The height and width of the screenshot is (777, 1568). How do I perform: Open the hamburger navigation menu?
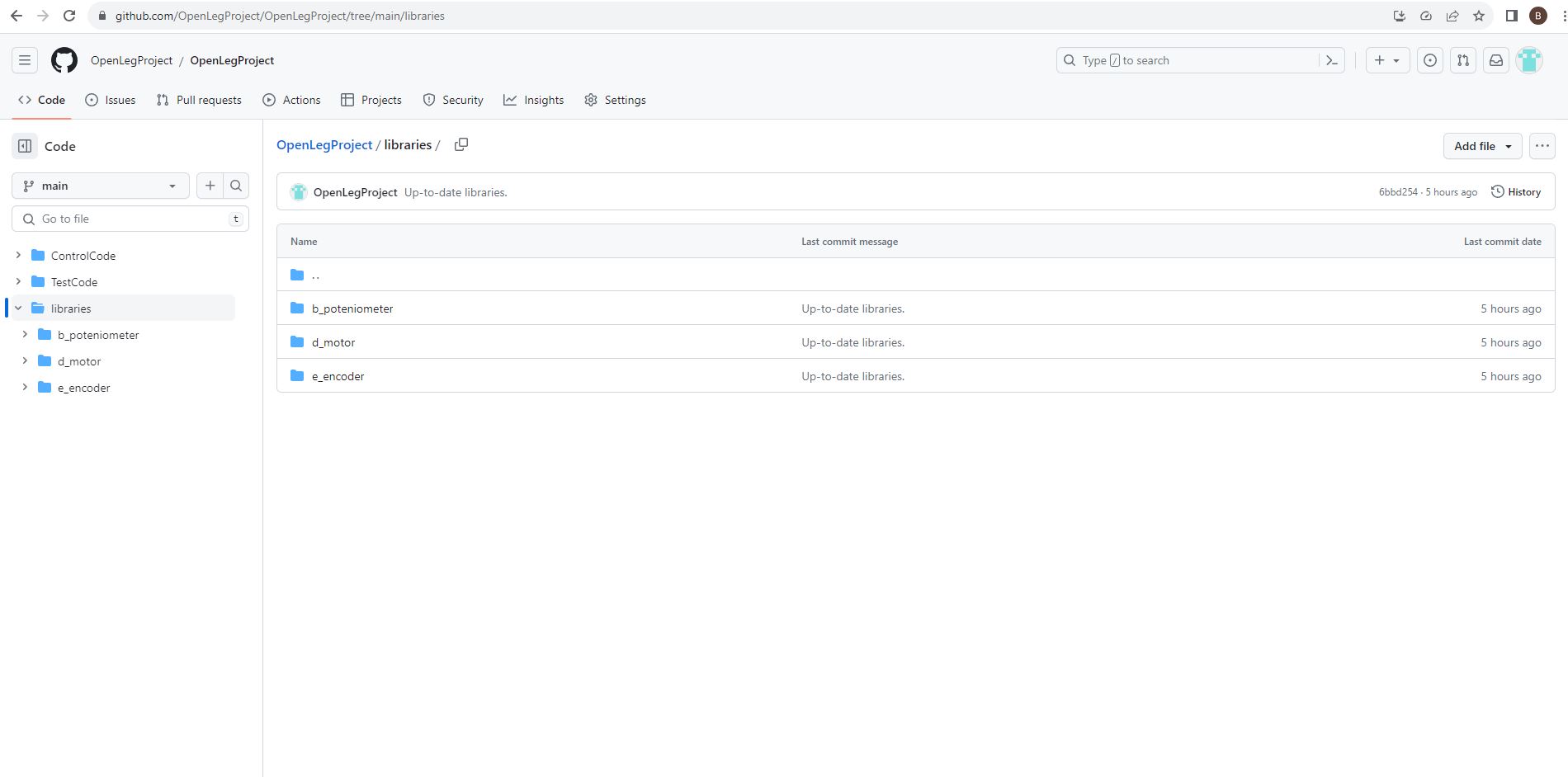click(x=25, y=60)
